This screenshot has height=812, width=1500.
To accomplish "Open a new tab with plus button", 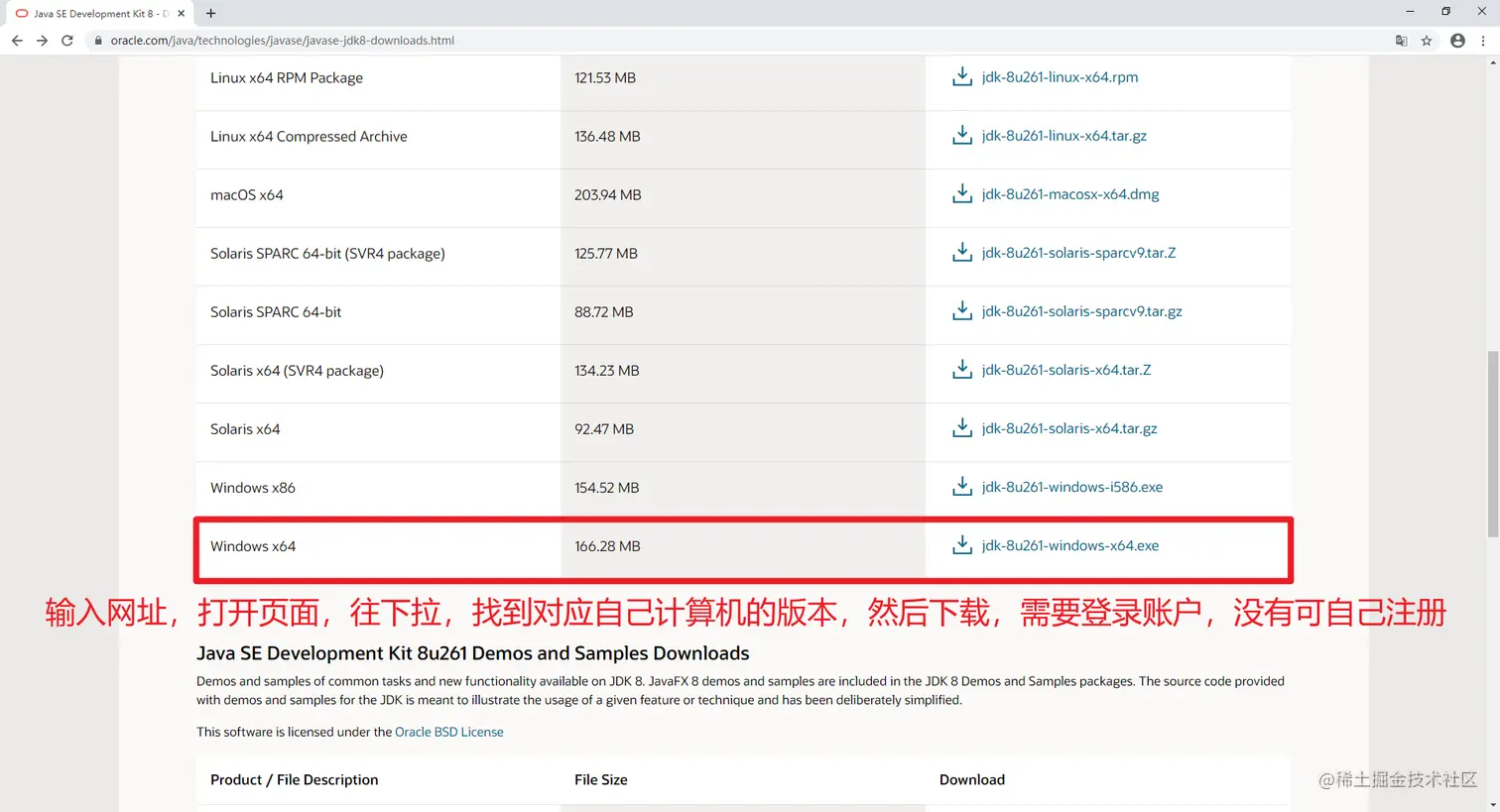I will 210,13.
